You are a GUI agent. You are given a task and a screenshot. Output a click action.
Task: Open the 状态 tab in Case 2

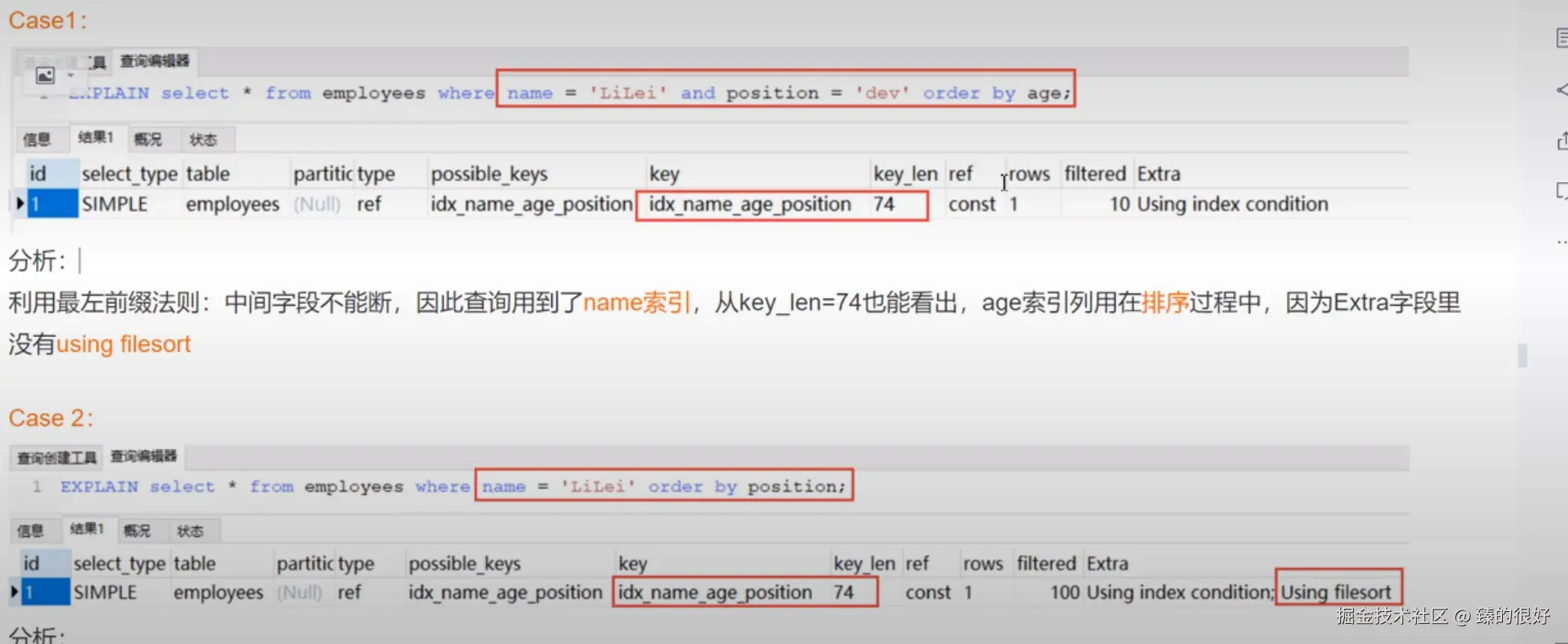pyautogui.click(x=190, y=531)
